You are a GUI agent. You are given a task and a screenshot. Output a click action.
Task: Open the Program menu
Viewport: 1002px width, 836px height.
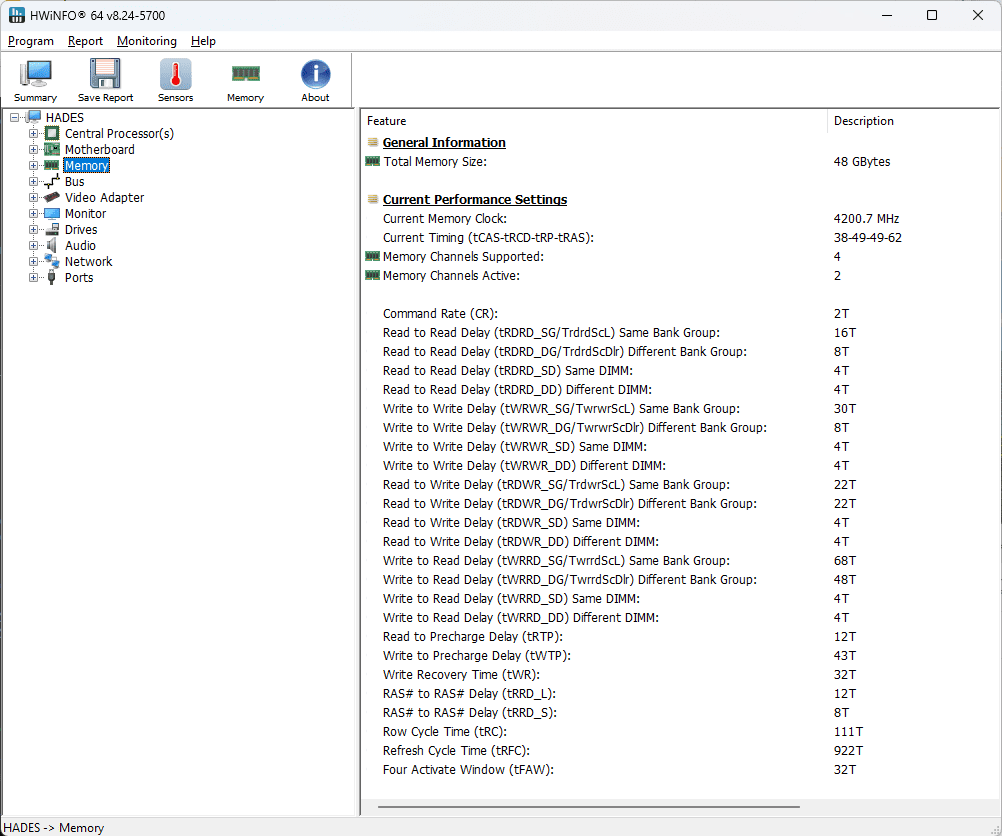click(x=31, y=41)
